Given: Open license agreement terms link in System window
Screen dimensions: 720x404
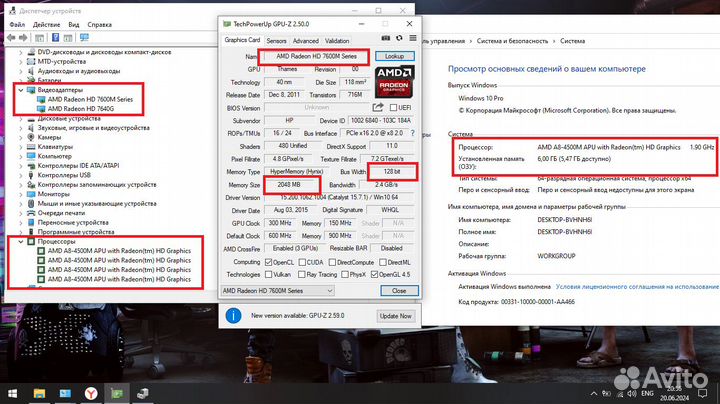Looking at the screenshot, I should click(x=637, y=286).
